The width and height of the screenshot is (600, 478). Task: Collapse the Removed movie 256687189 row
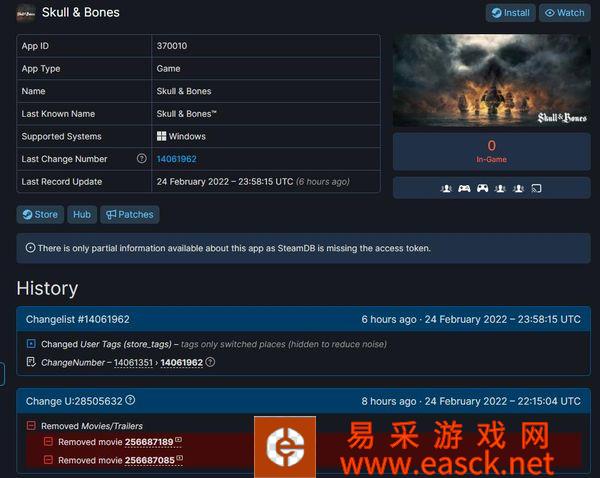(48, 442)
